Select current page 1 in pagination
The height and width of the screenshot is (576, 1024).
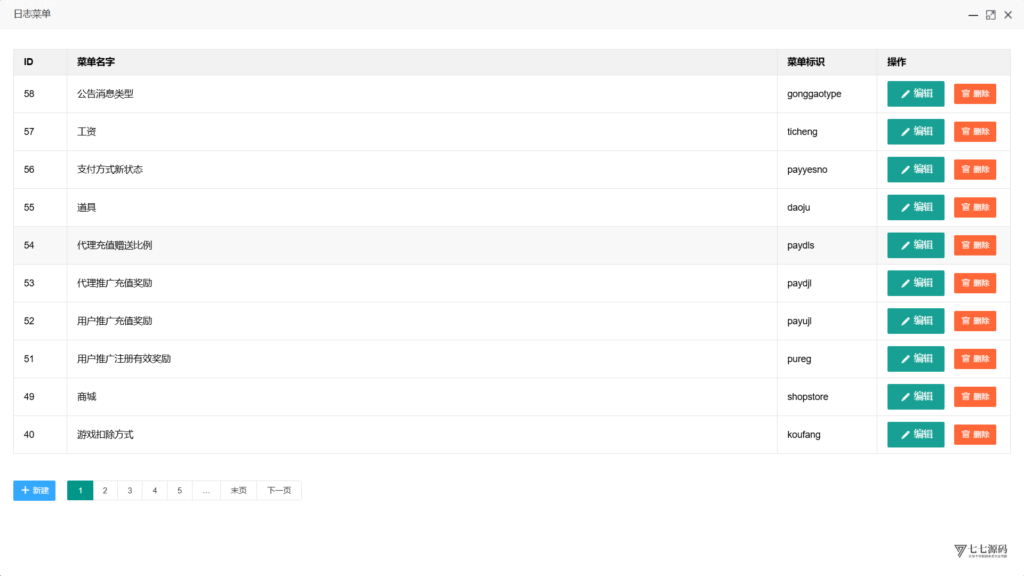pos(80,490)
